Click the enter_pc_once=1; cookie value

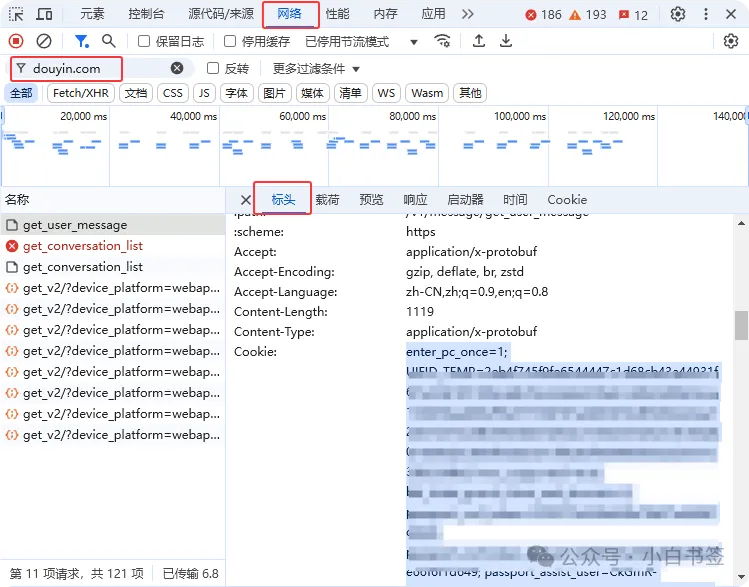tap(457, 352)
